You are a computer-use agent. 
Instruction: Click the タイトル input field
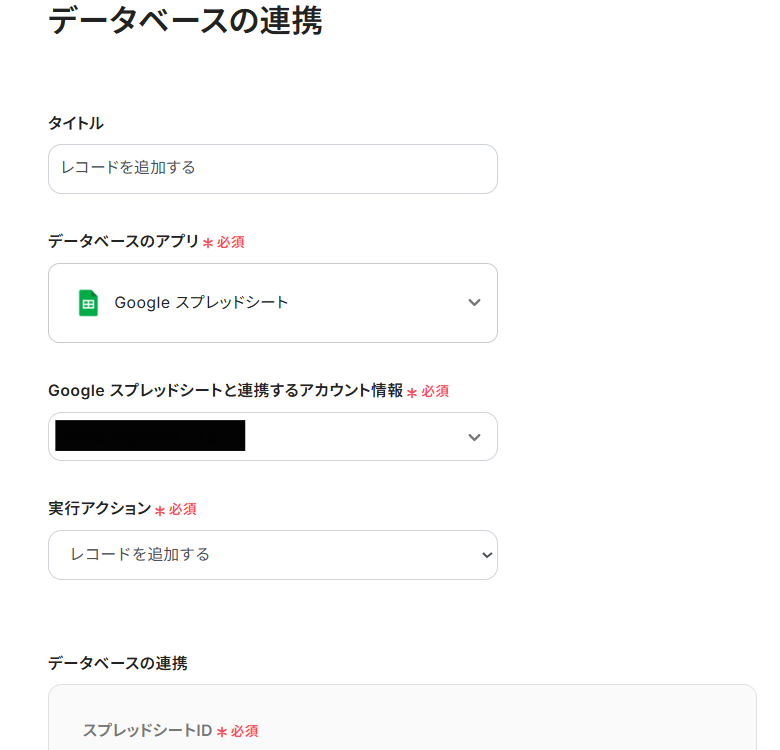coord(272,169)
